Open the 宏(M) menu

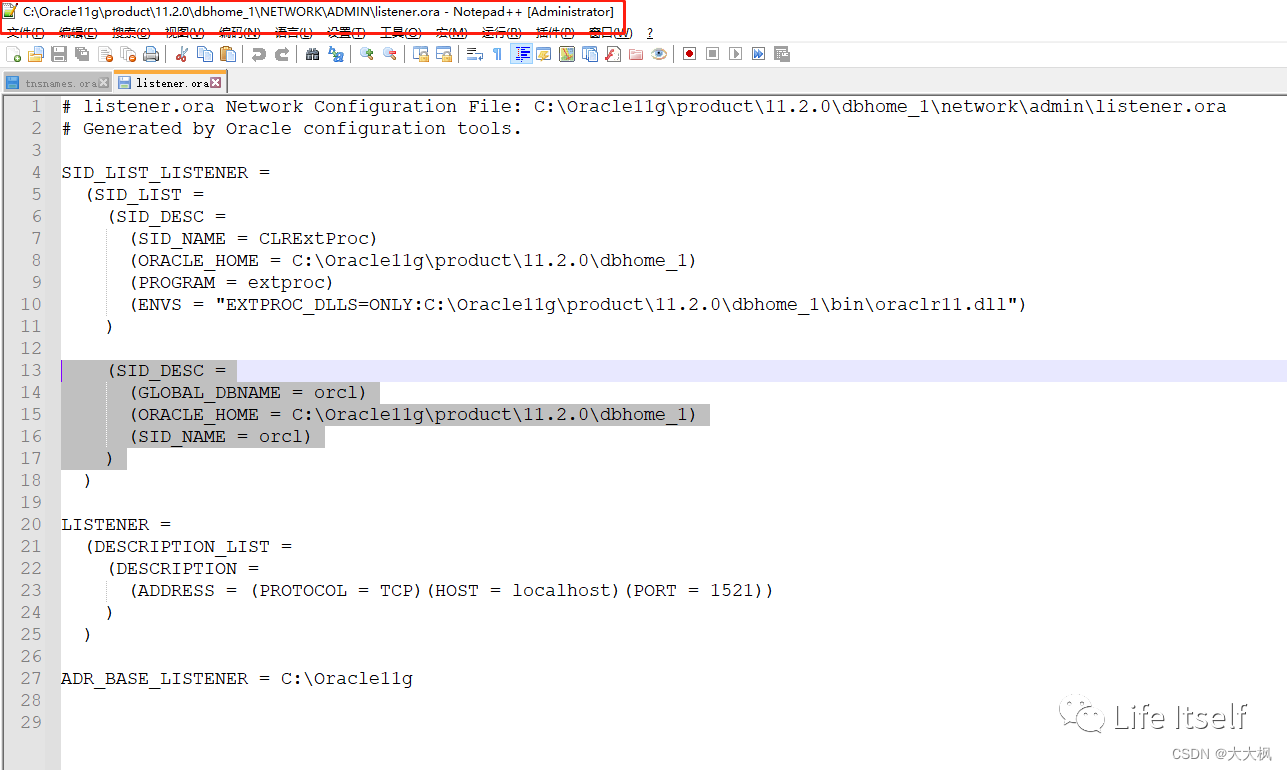[x=451, y=33]
